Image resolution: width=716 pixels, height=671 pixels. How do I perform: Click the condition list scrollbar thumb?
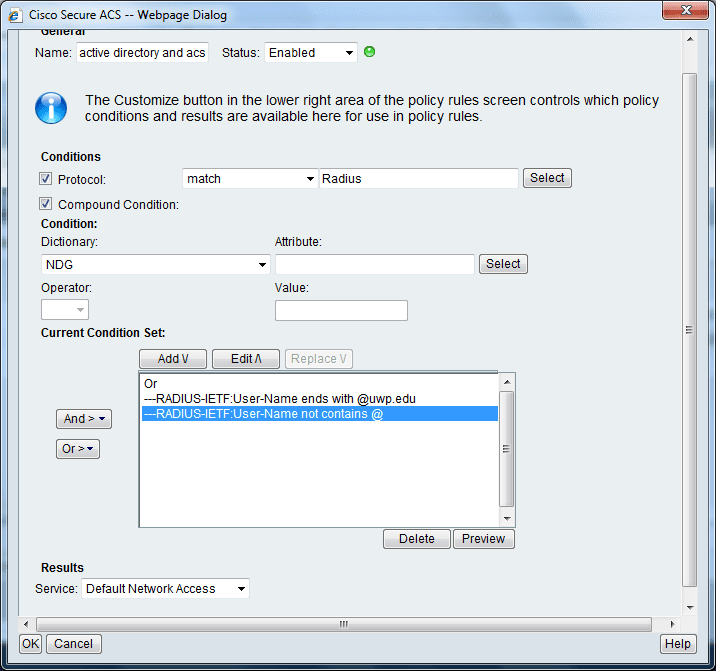[506, 449]
